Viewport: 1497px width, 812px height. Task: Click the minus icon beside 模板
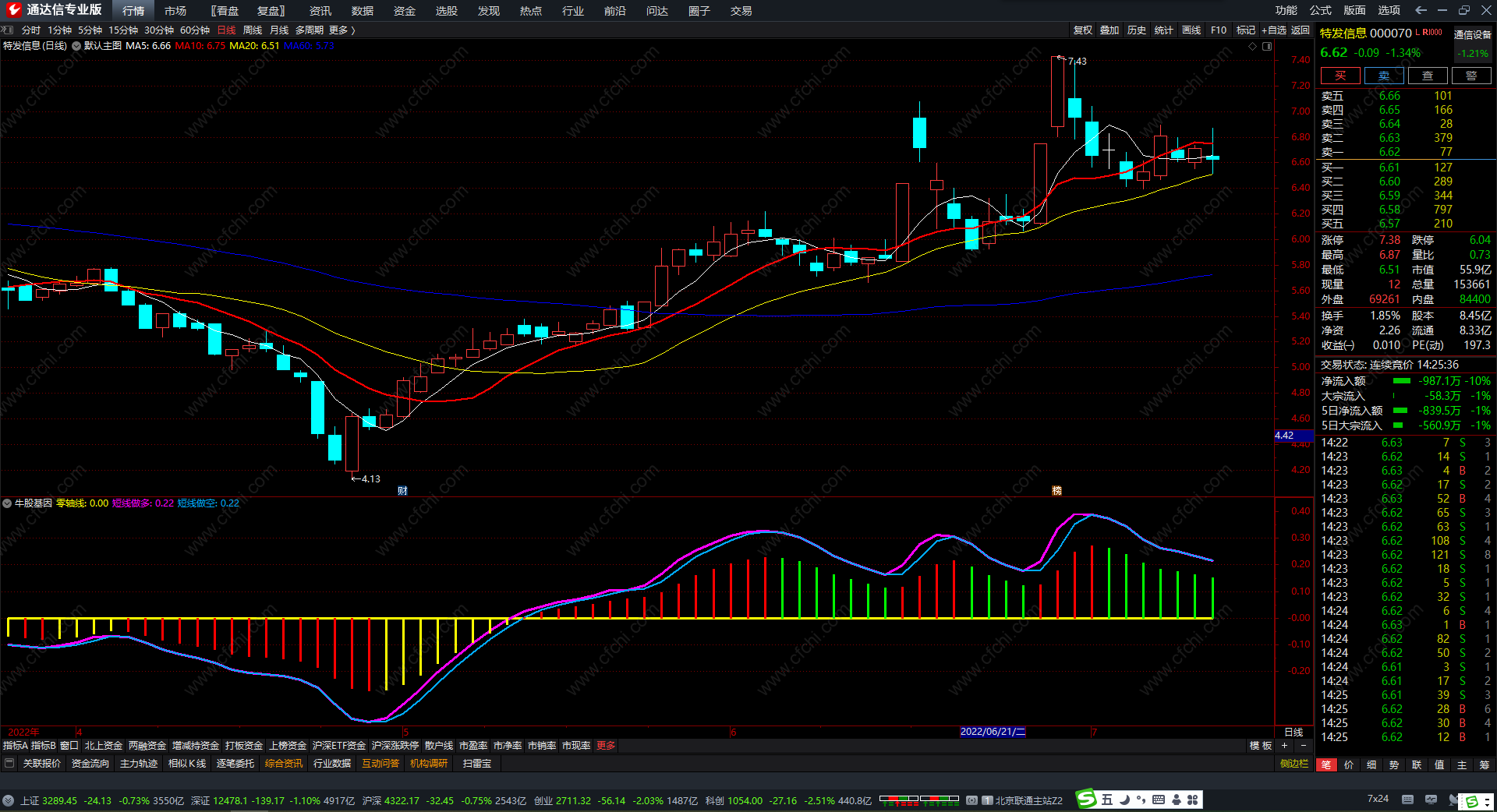point(1303,746)
